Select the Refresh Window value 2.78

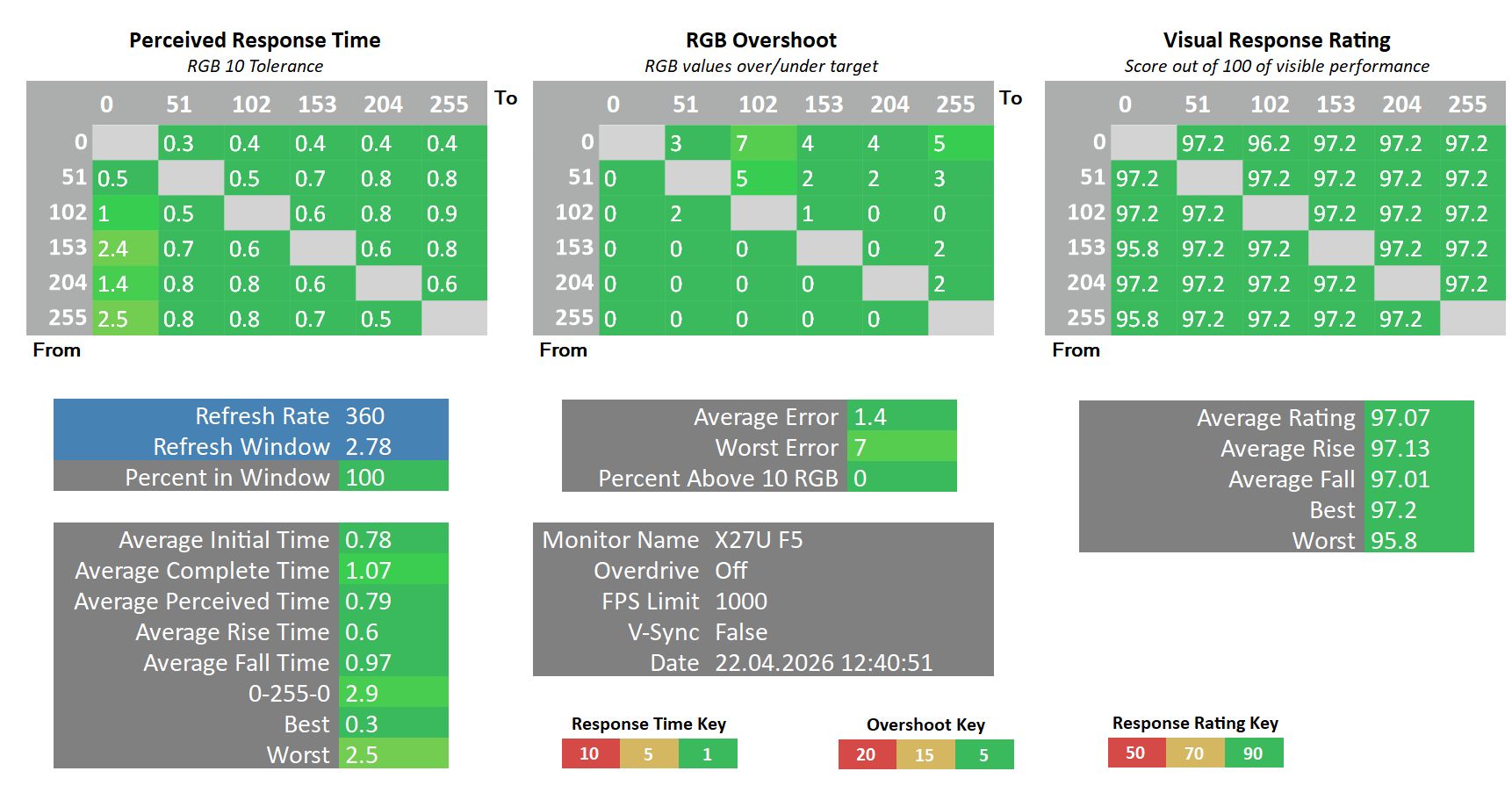(x=392, y=446)
